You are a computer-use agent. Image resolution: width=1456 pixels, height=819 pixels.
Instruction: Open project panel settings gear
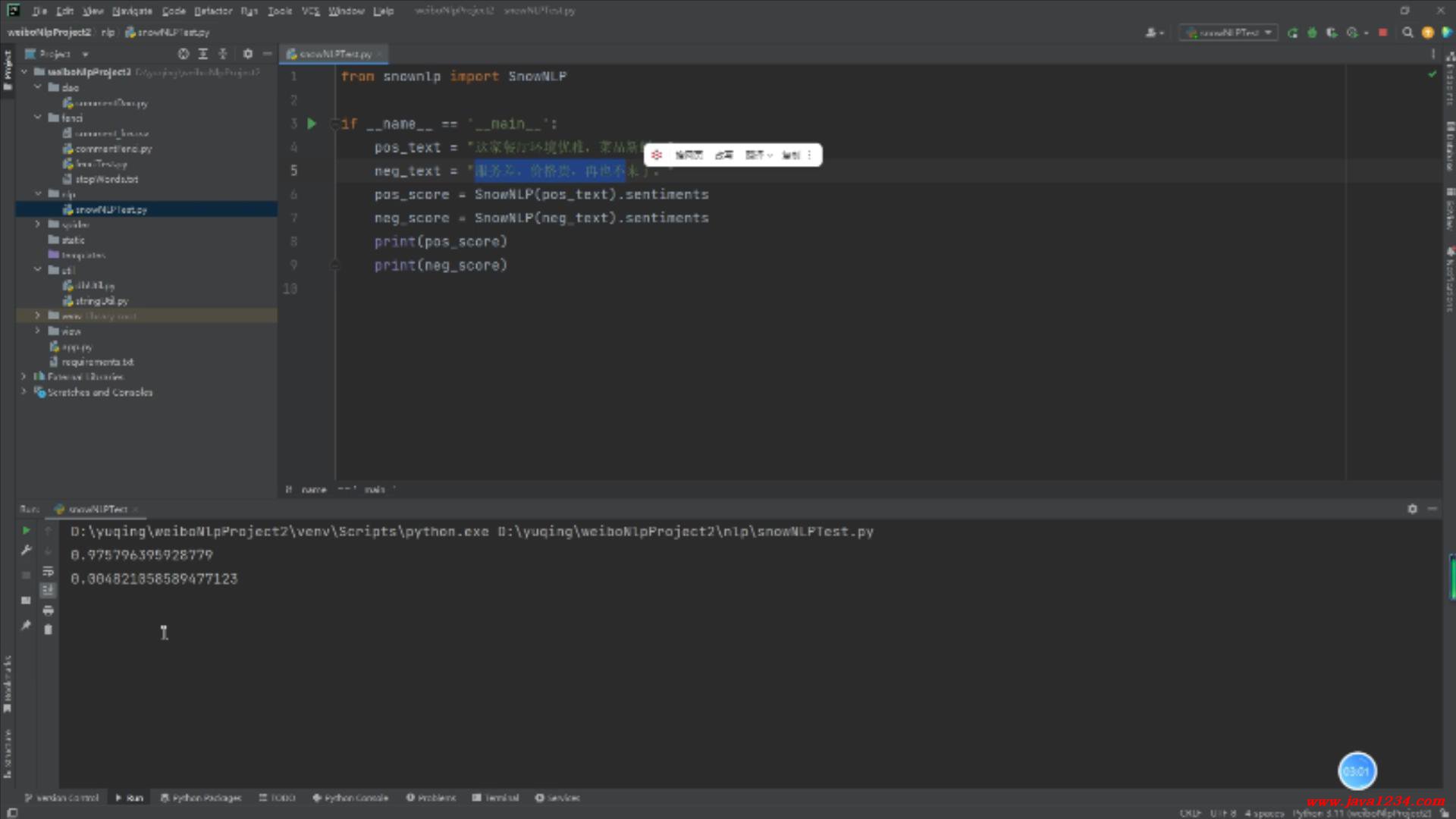click(x=247, y=54)
